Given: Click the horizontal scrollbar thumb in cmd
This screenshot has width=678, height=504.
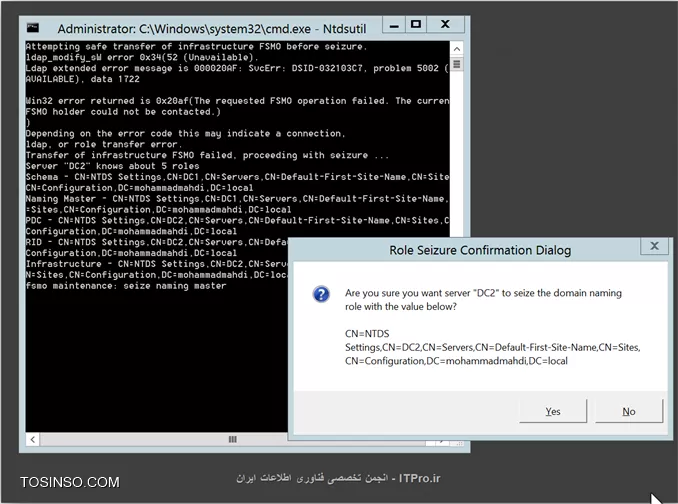Looking at the screenshot, I should (233, 440).
